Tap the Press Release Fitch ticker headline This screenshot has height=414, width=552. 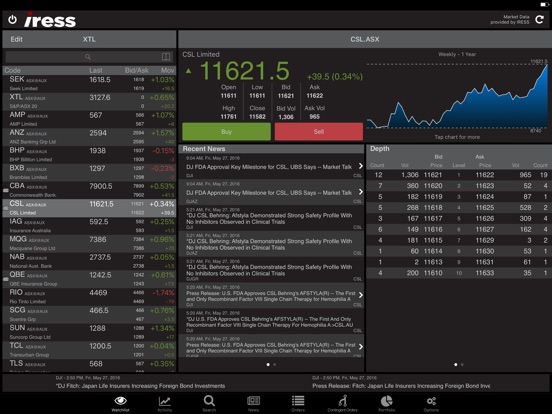pos(401,386)
